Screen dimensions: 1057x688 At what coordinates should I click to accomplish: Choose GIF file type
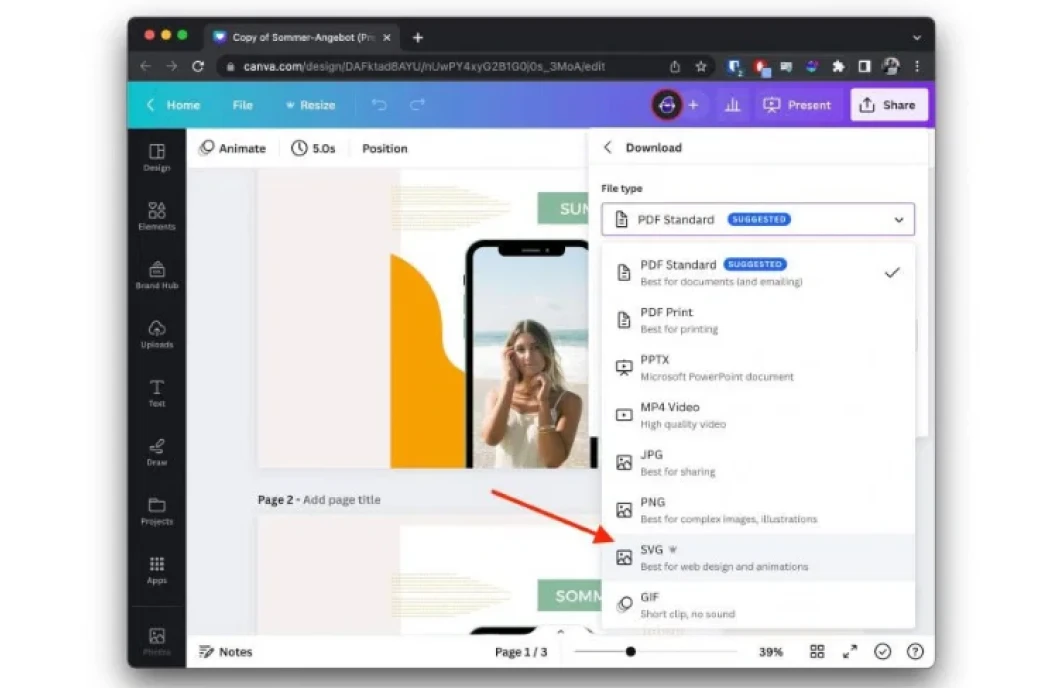point(758,604)
